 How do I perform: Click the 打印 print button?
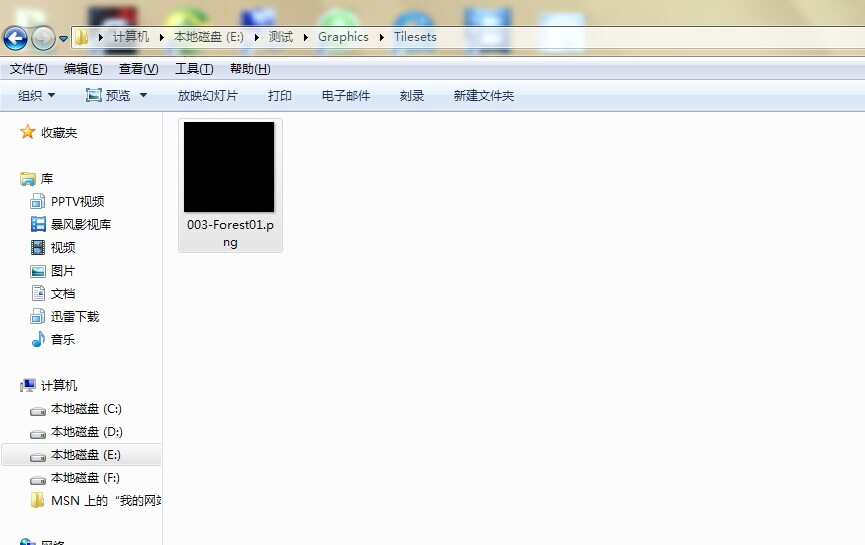tap(280, 95)
